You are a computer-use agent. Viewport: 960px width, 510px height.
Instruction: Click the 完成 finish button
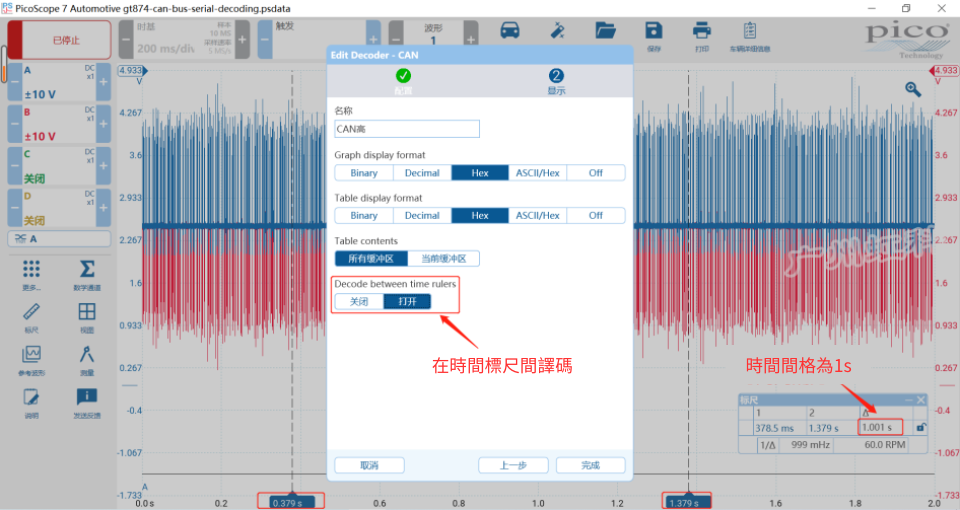(591, 465)
